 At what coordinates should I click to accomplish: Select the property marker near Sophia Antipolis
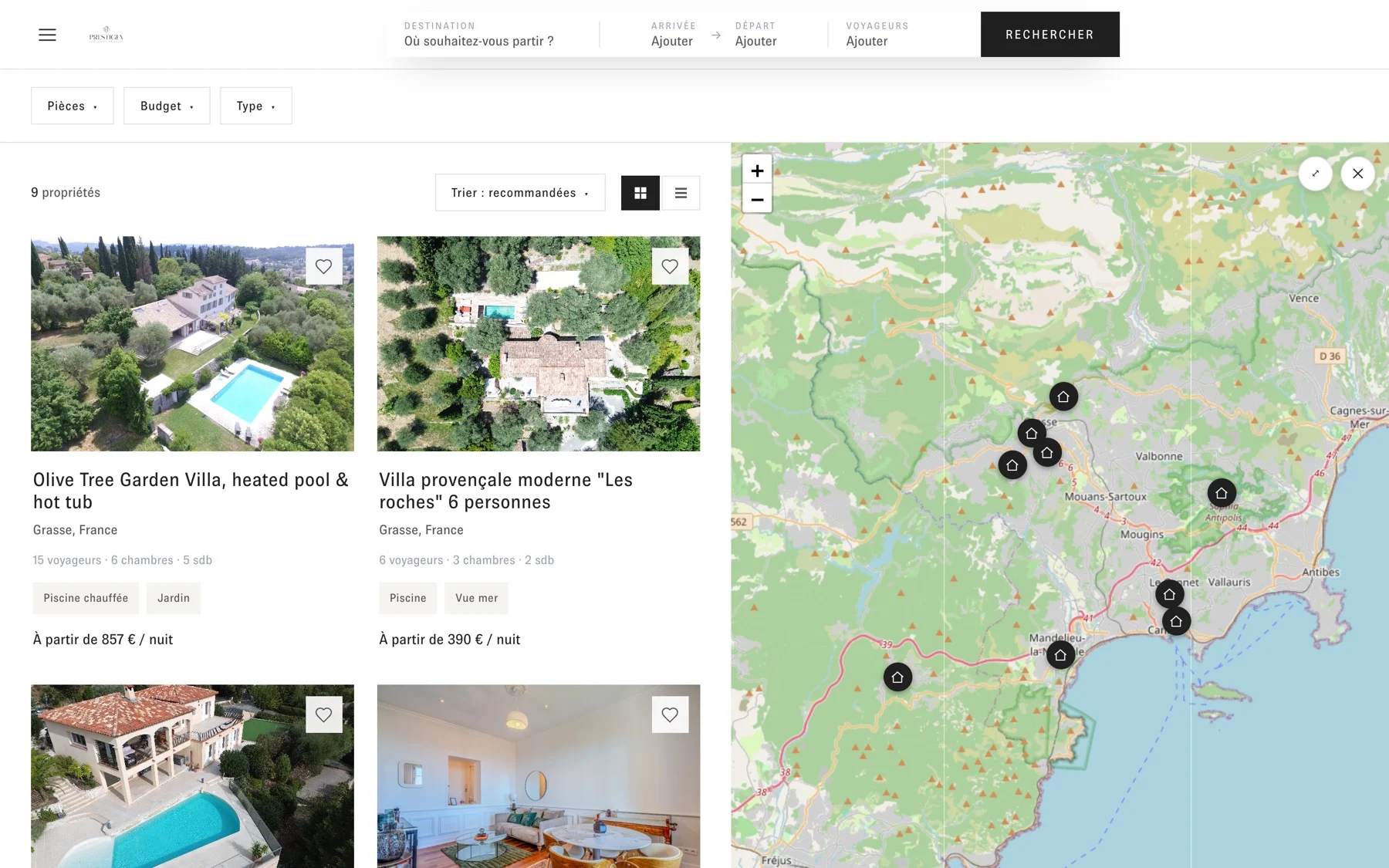point(1222,493)
